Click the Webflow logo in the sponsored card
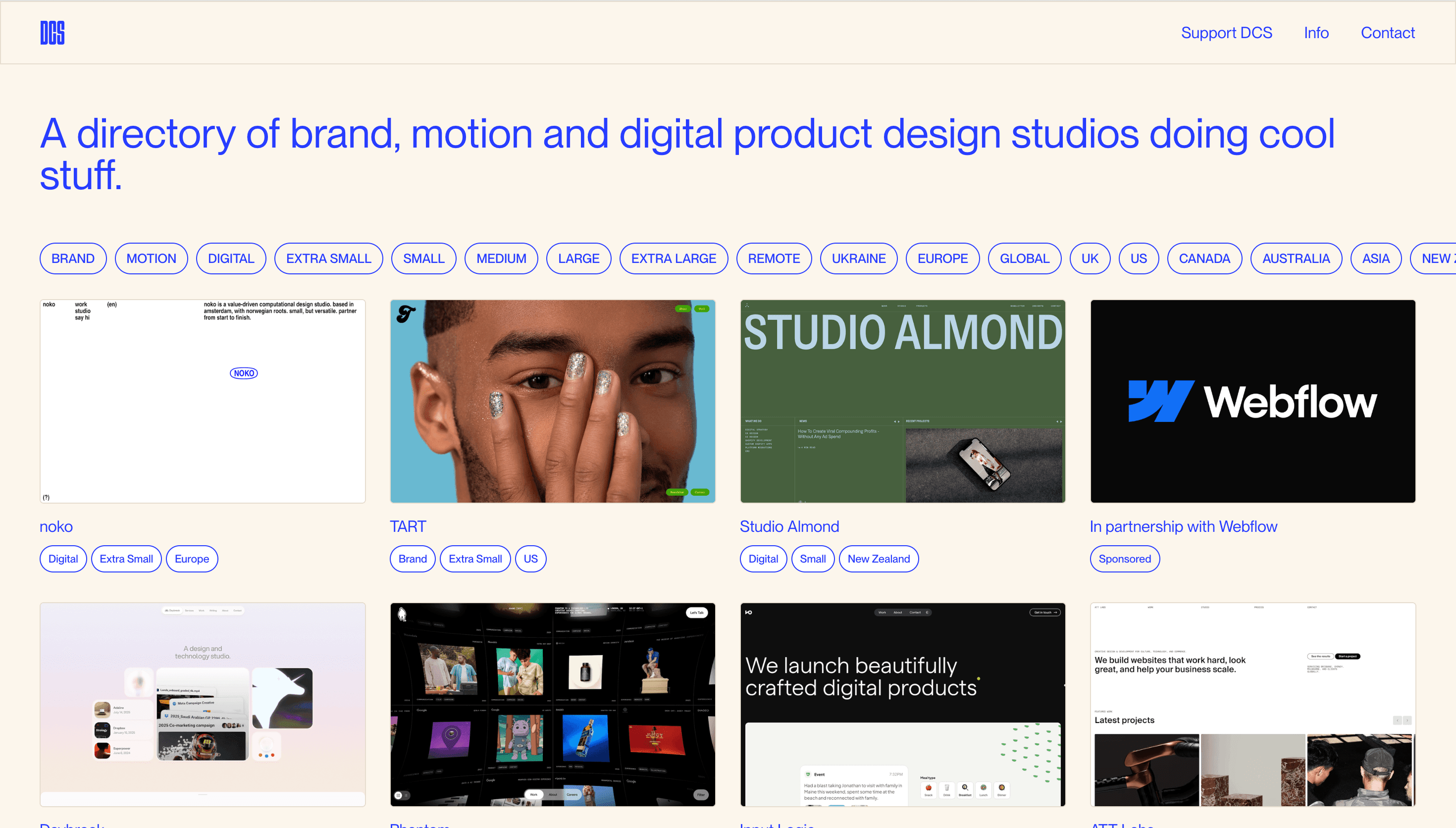This screenshot has height=828, width=1456. click(1252, 401)
